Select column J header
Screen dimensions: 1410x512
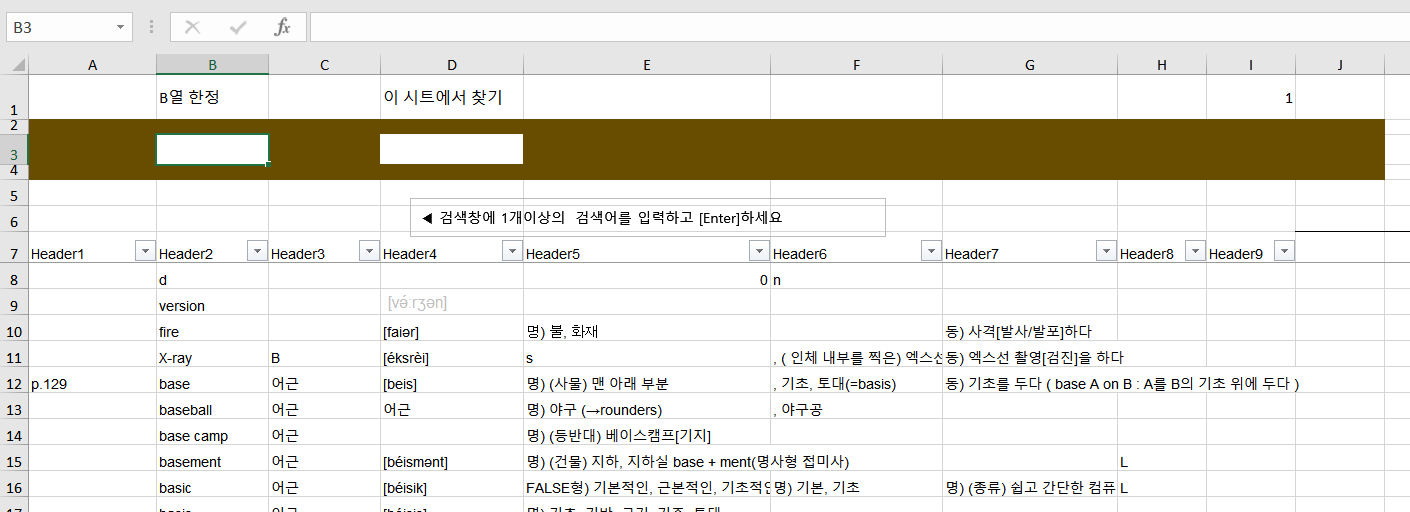(x=1340, y=65)
